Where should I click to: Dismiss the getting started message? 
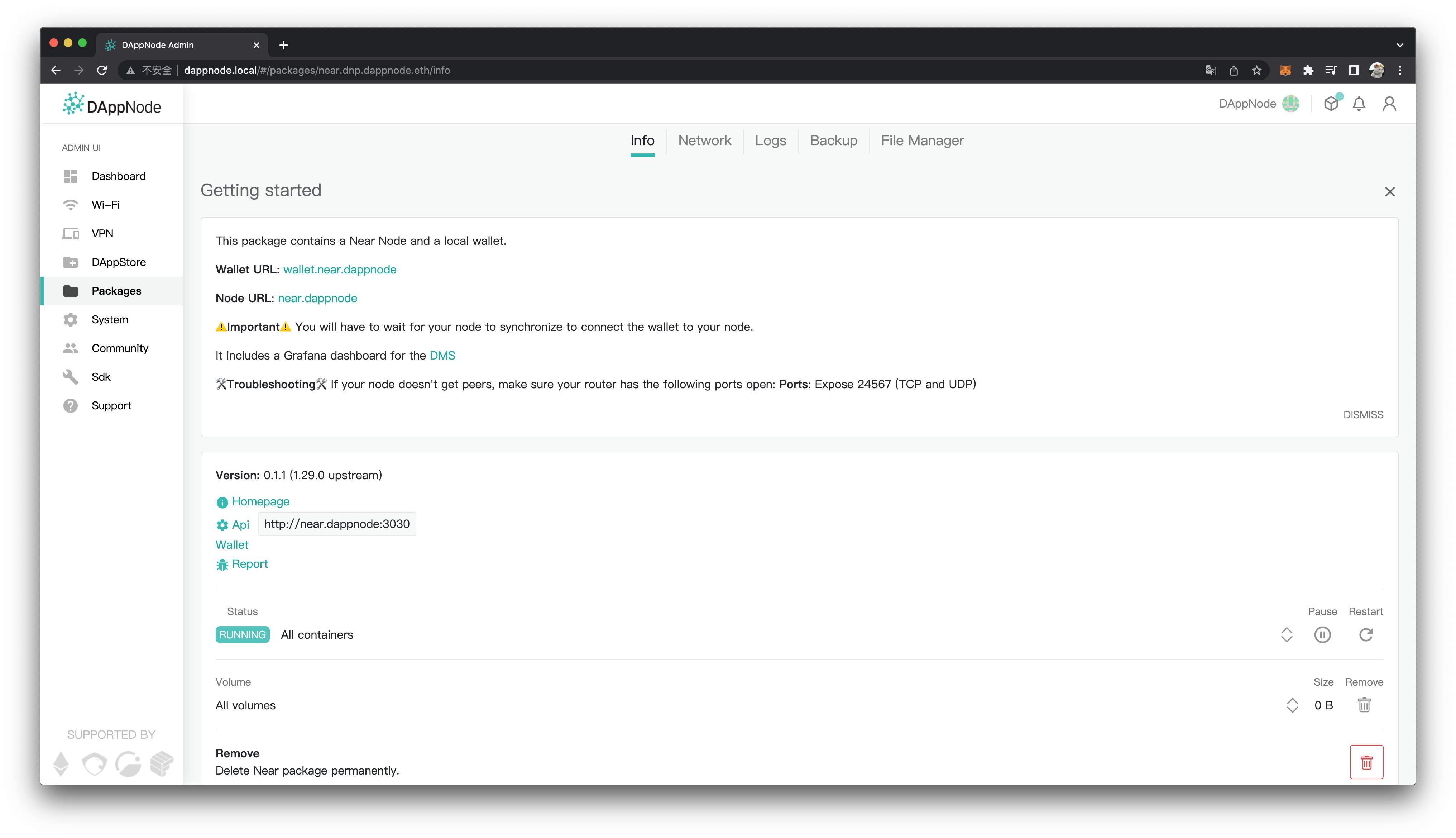click(1363, 415)
